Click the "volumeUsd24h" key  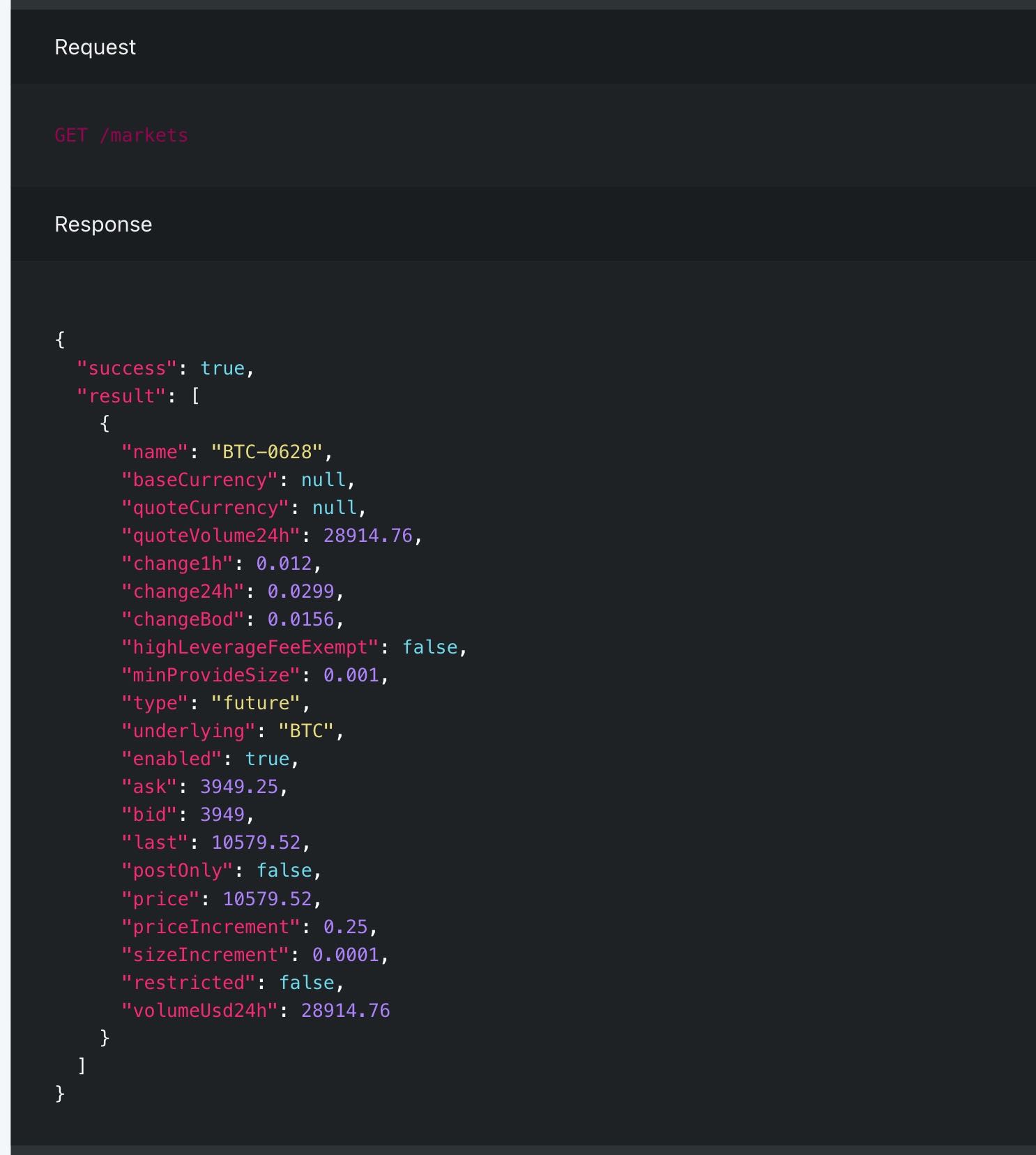(x=199, y=1011)
